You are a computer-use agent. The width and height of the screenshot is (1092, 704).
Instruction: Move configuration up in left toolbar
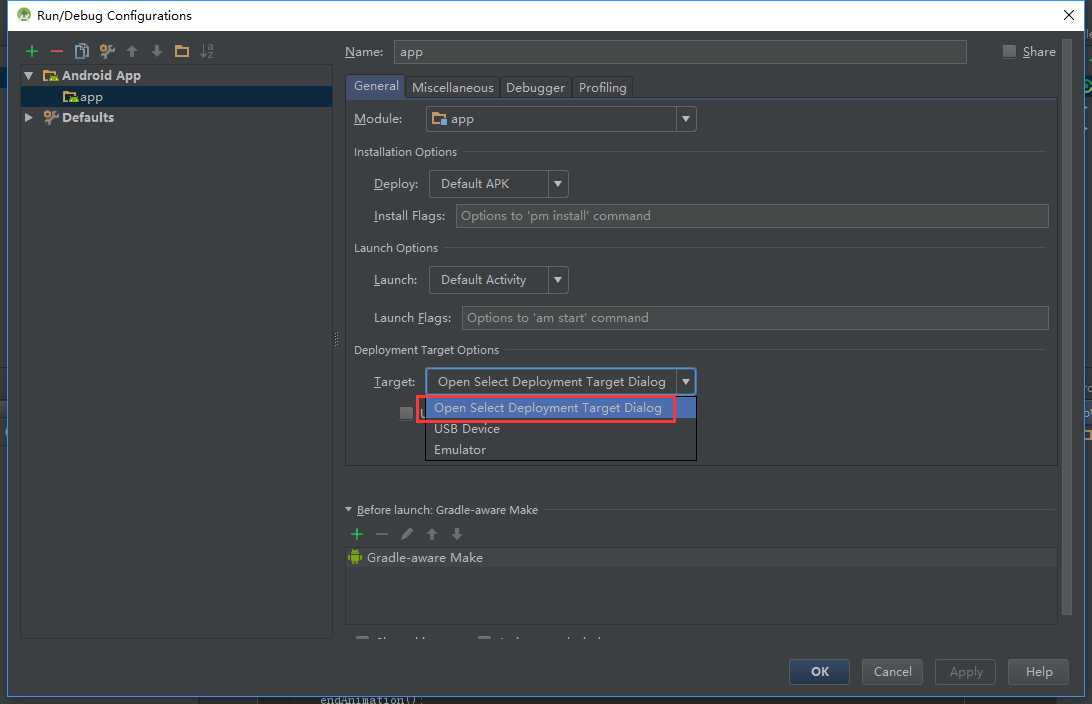[x=132, y=51]
